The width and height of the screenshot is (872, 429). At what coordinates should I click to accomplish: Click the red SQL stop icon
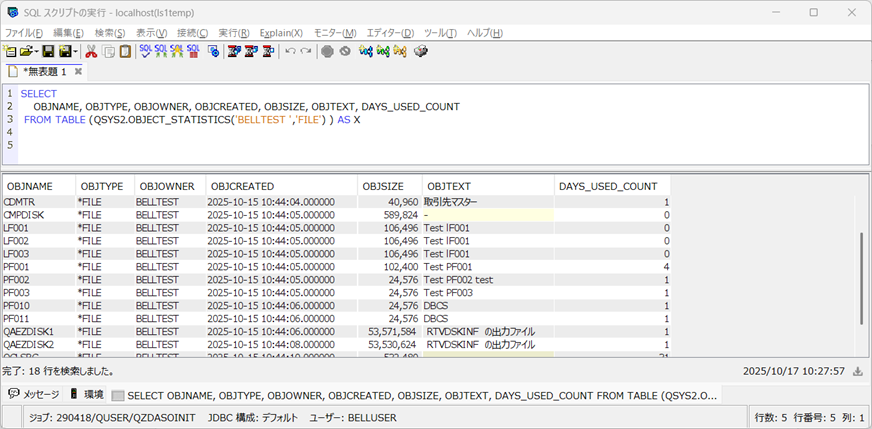193,51
